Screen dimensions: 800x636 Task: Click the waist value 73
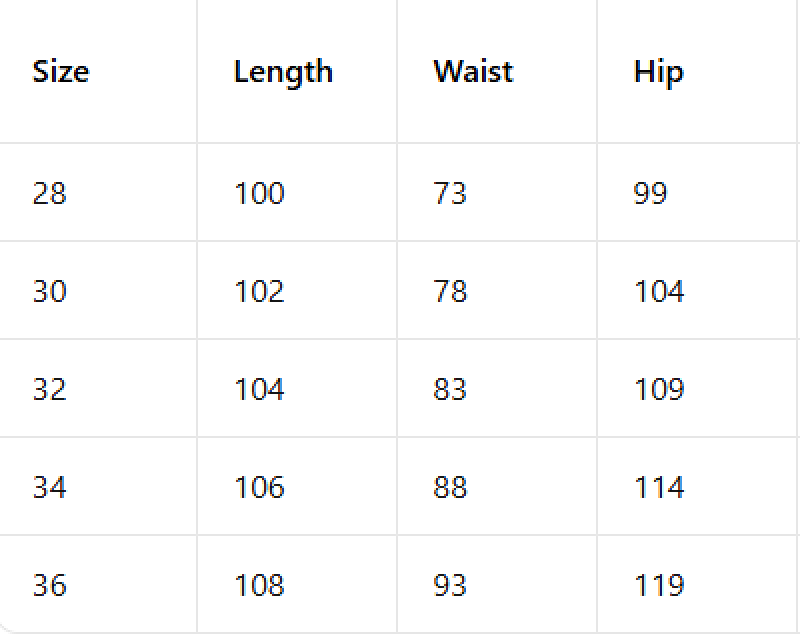pyautogui.click(x=450, y=193)
